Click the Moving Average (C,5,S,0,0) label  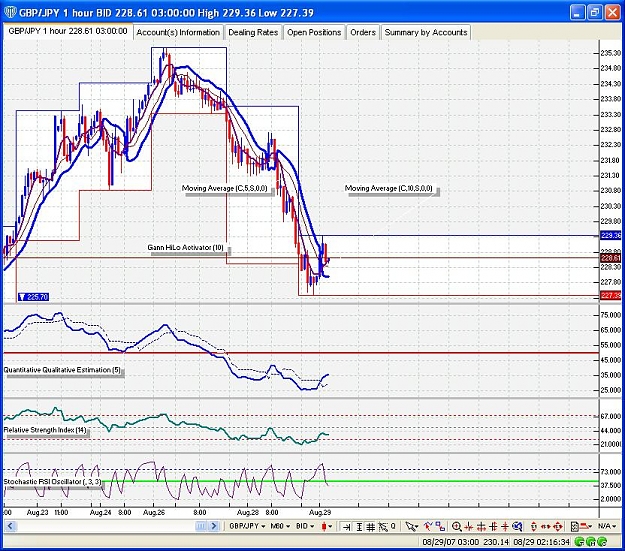(224, 188)
